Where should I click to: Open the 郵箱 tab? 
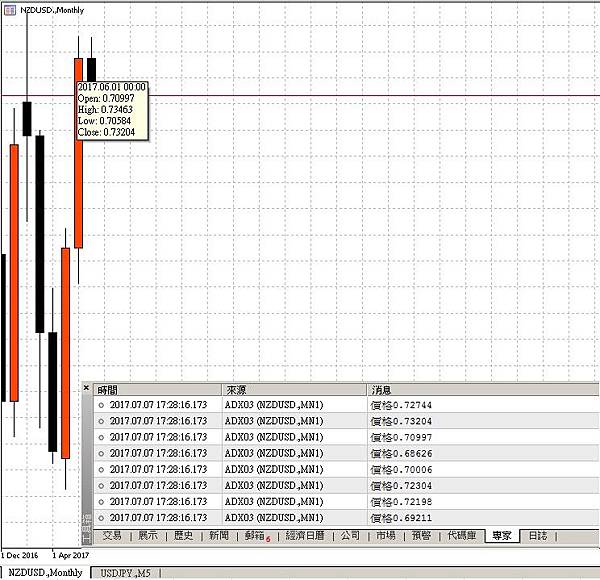(x=257, y=536)
